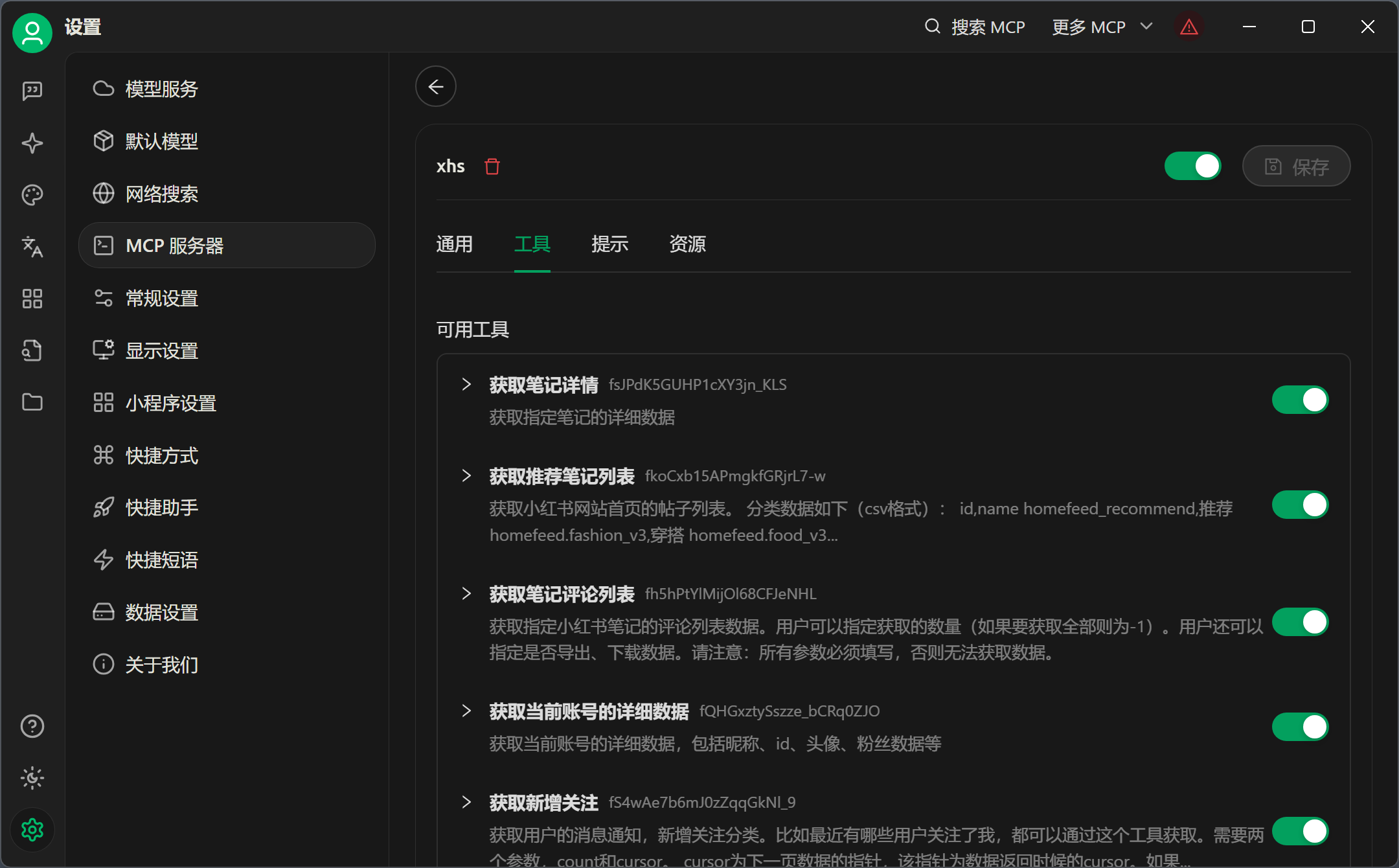This screenshot has width=1399, height=868.
Task: Toggle the xhs server enable switch
Action: pos(1192,166)
